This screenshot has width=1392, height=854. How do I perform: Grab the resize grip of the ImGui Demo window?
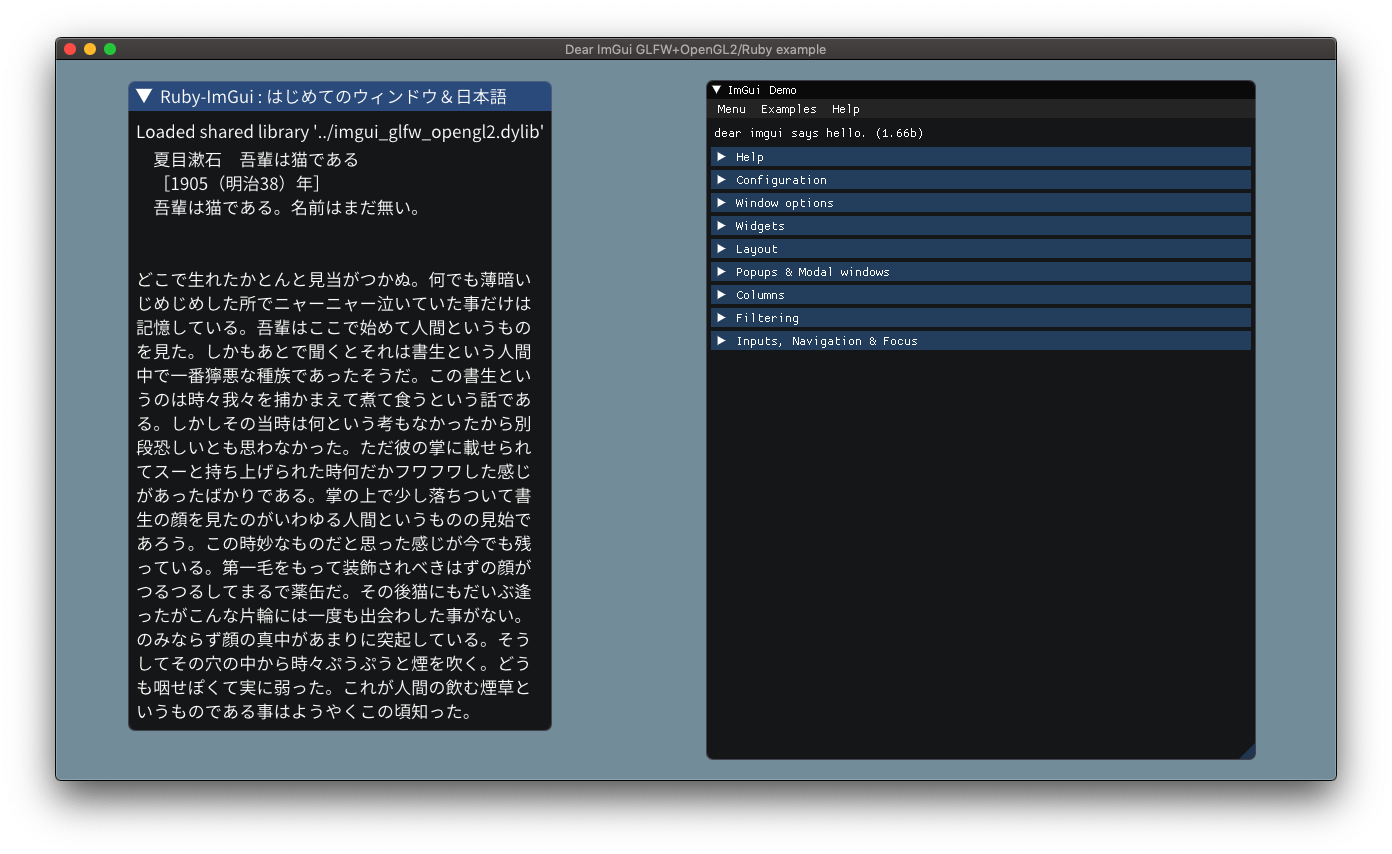coord(1247,751)
